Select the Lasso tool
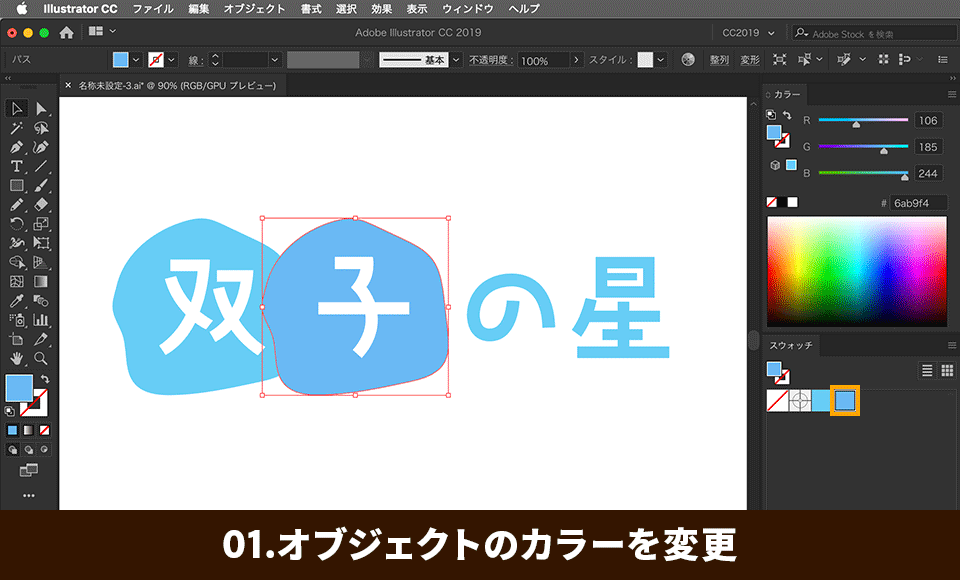 41,128
